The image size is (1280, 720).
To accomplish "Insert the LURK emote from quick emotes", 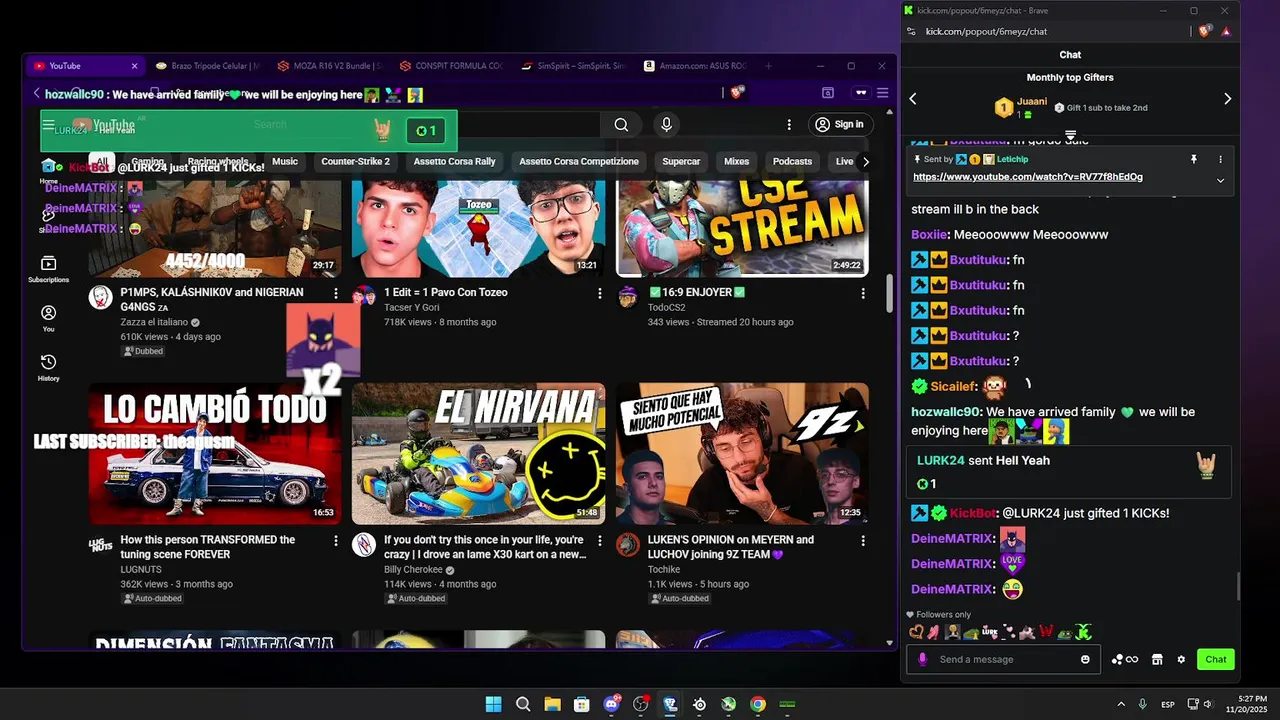I will point(990,632).
